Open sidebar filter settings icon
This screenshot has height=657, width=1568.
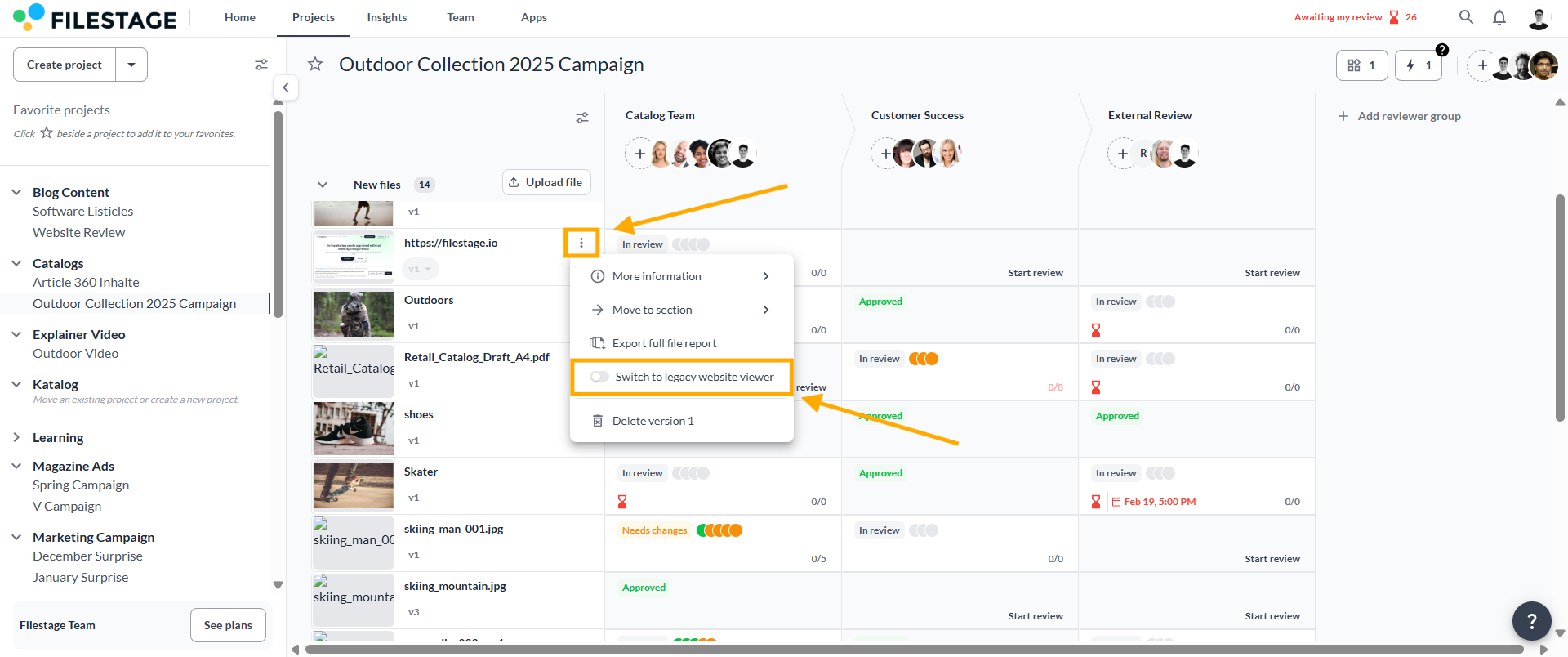[261, 65]
